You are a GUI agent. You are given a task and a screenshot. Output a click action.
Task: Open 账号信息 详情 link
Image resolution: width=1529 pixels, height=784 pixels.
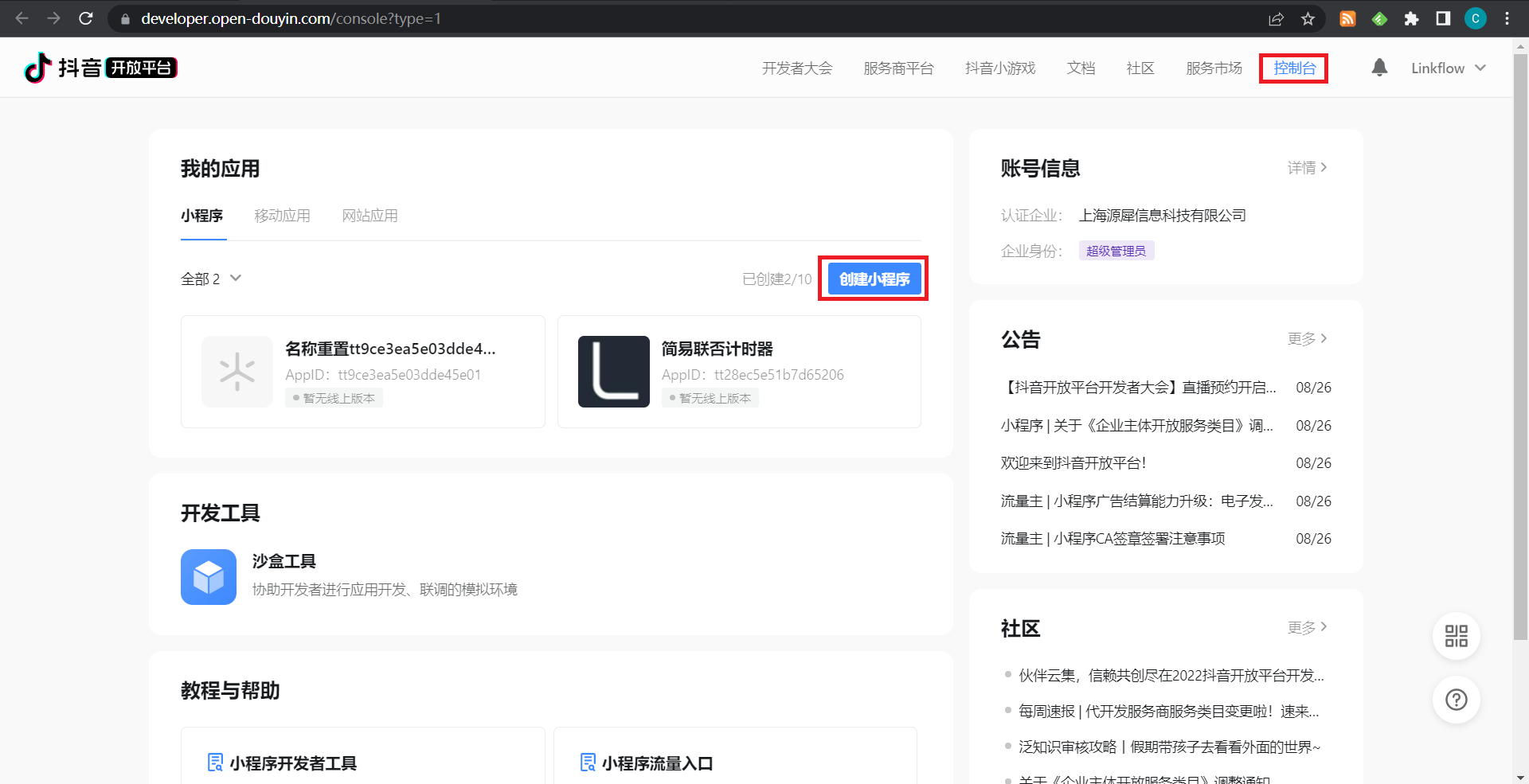coord(1307,168)
